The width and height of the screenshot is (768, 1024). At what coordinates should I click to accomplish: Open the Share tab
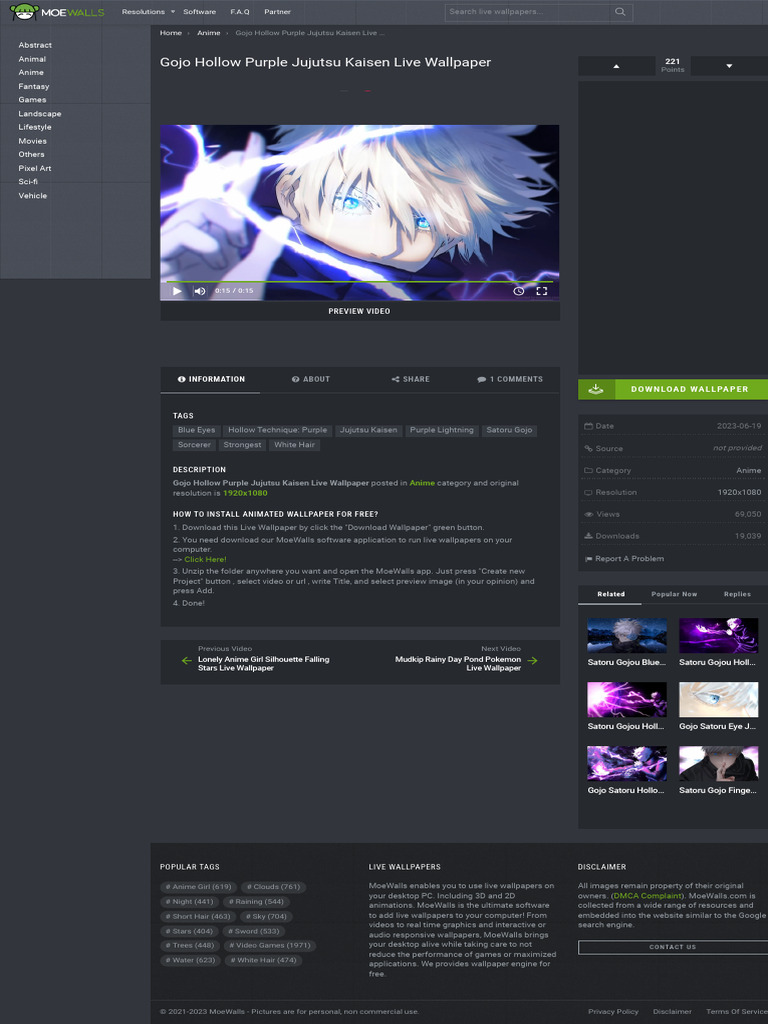pyautogui.click(x=411, y=379)
